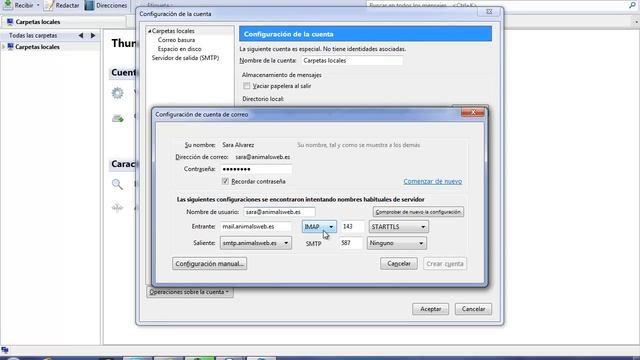Collapse Carpetas locales in account settings tree
Viewport: 640px width, 360px height.
(x=149, y=31)
